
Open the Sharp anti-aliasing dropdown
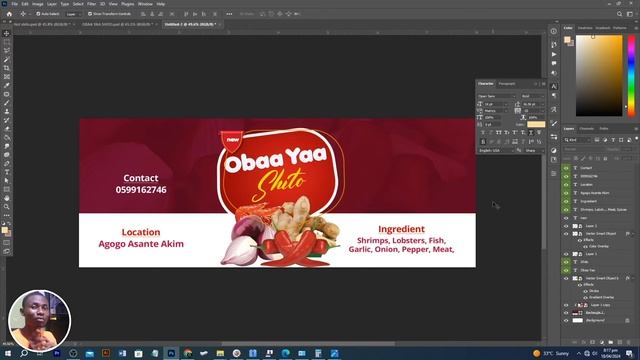[534, 151]
